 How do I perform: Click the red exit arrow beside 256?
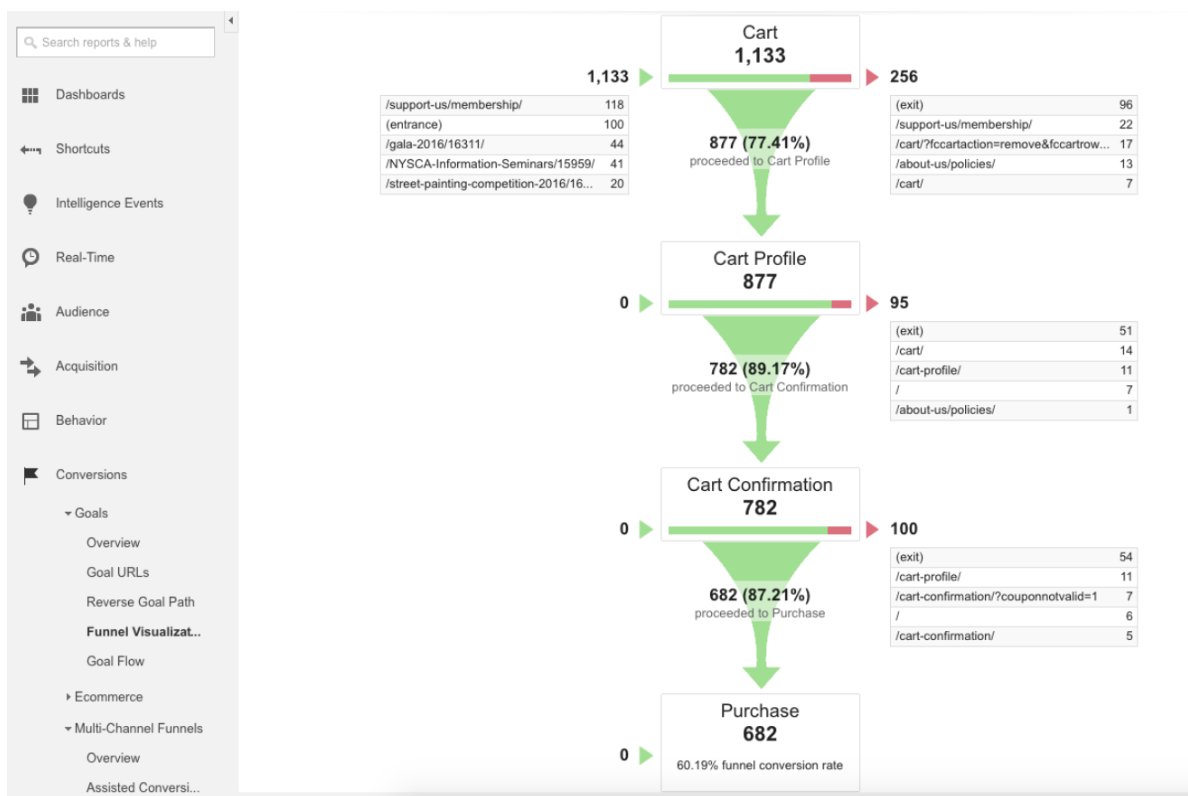872,77
